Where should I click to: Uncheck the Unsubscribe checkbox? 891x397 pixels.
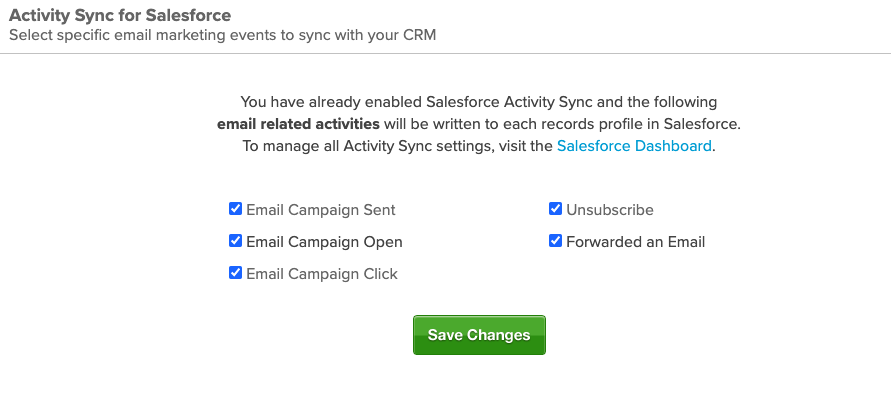point(555,209)
